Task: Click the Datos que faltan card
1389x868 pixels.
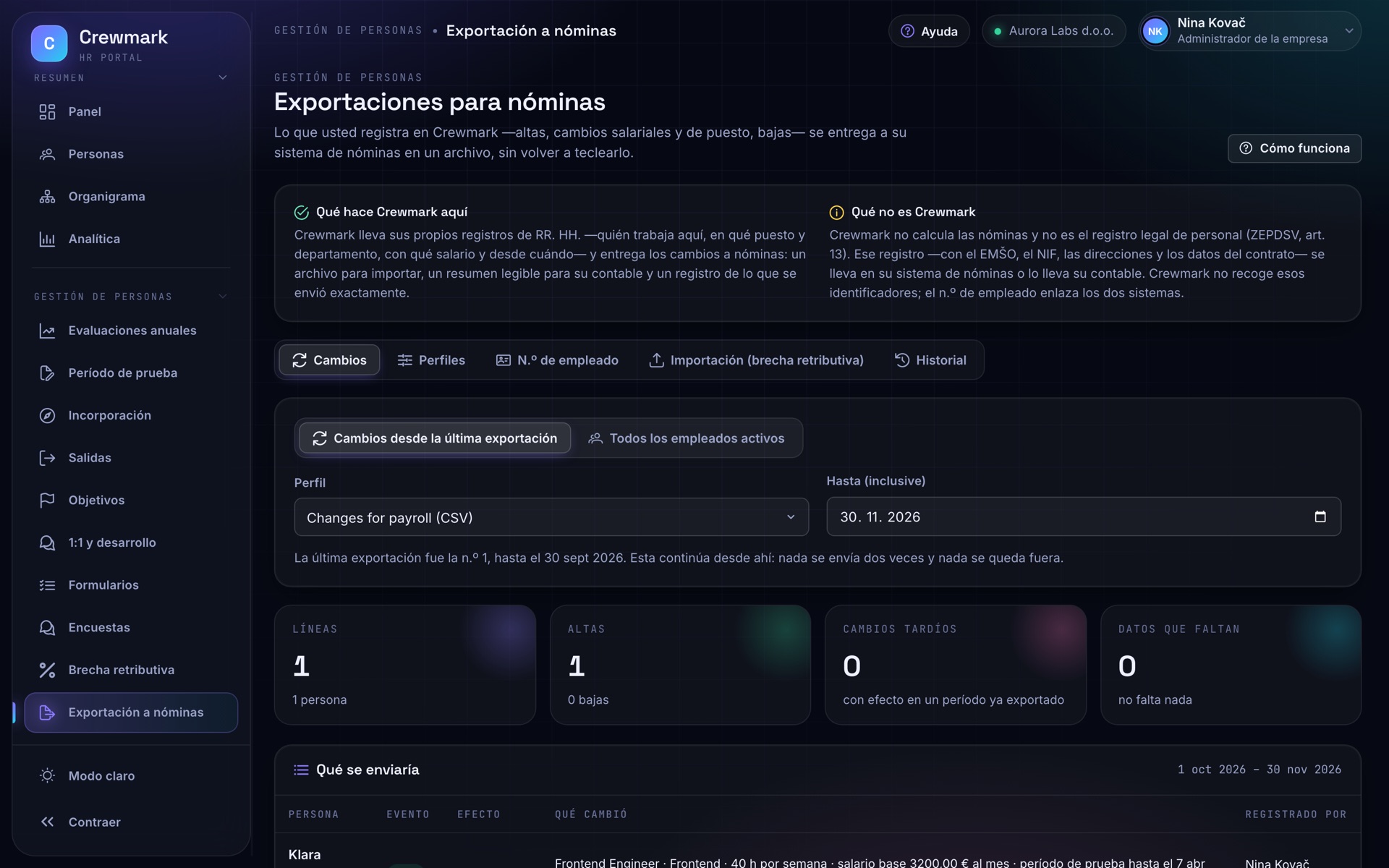Action: [x=1231, y=665]
